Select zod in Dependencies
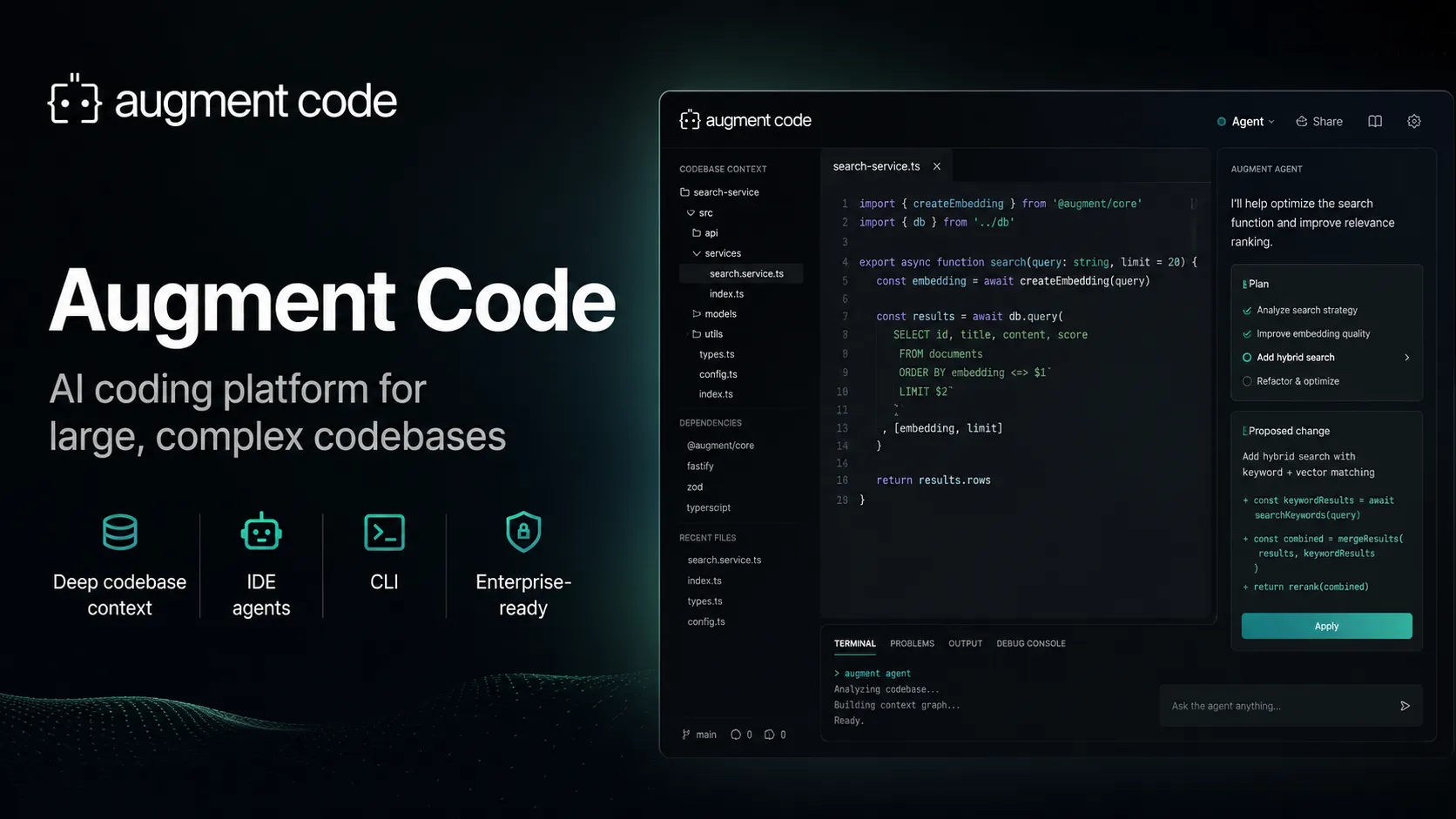This screenshot has width=1456, height=819. (695, 487)
